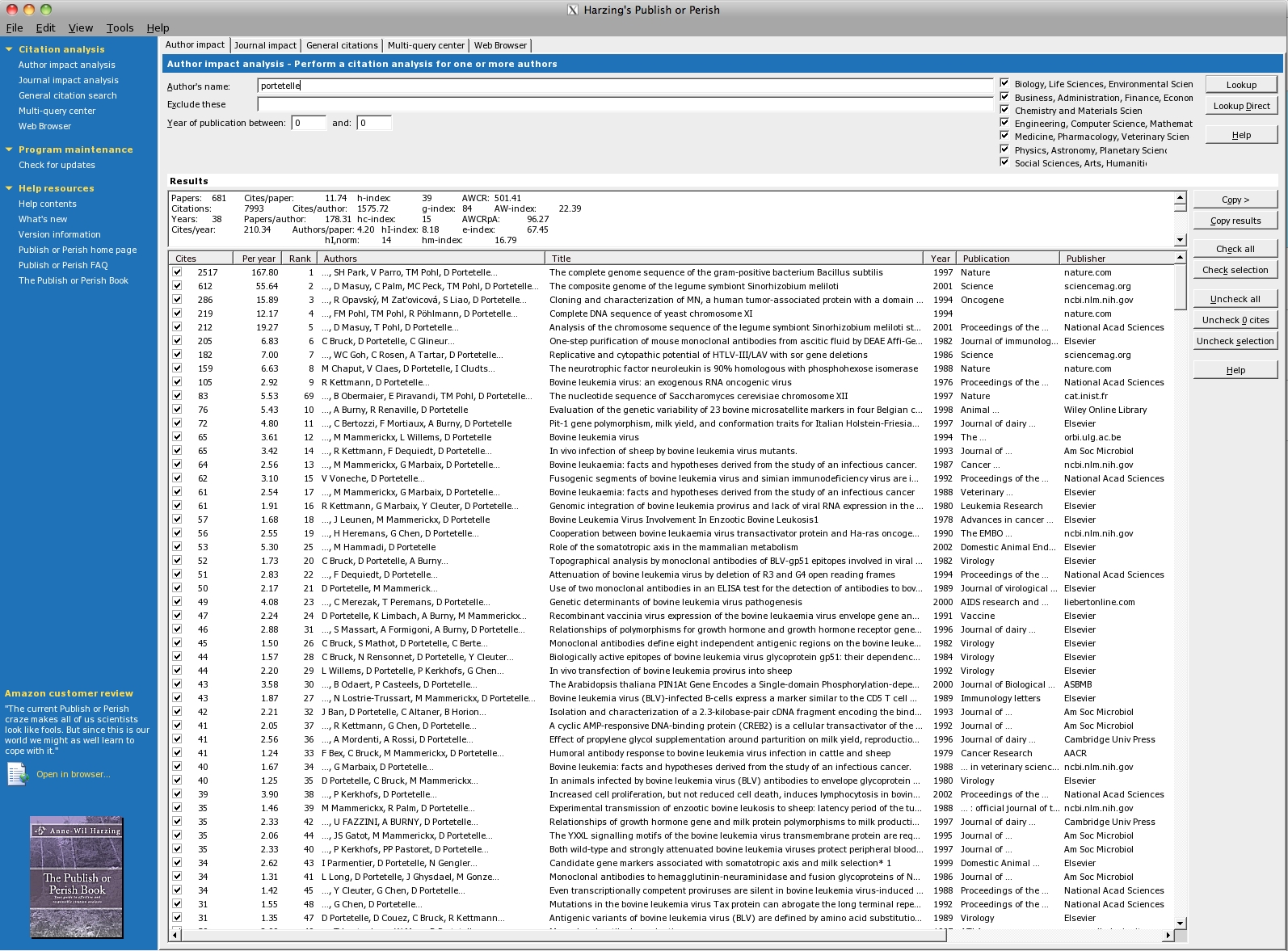1288x951 pixels.
Task: Sort results by the Year column header
Action: (940, 259)
